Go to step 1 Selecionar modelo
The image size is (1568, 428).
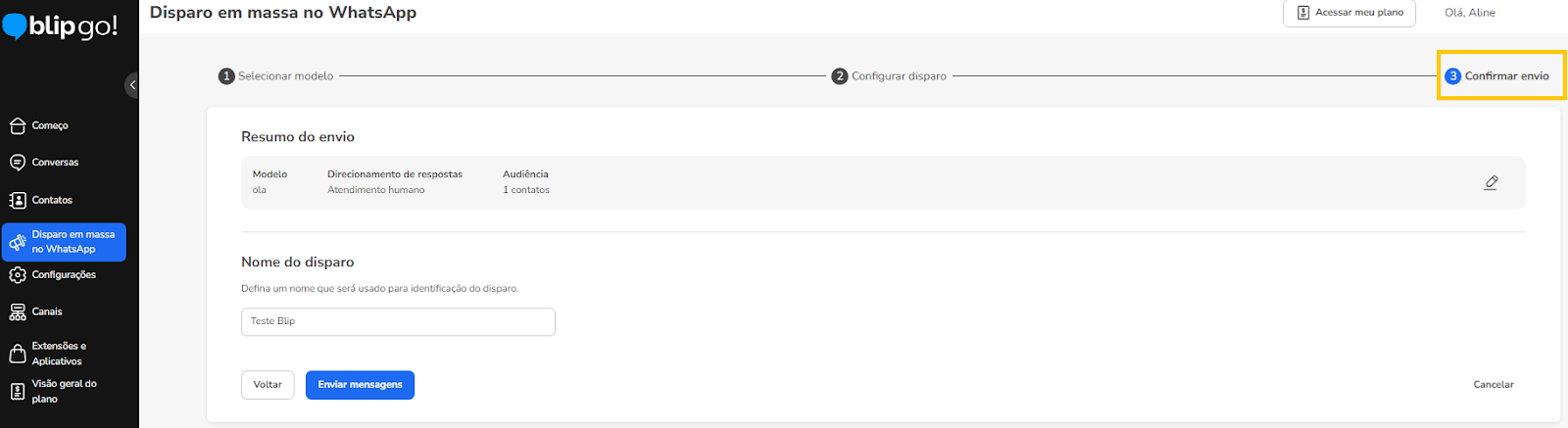[x=275, y=75]
